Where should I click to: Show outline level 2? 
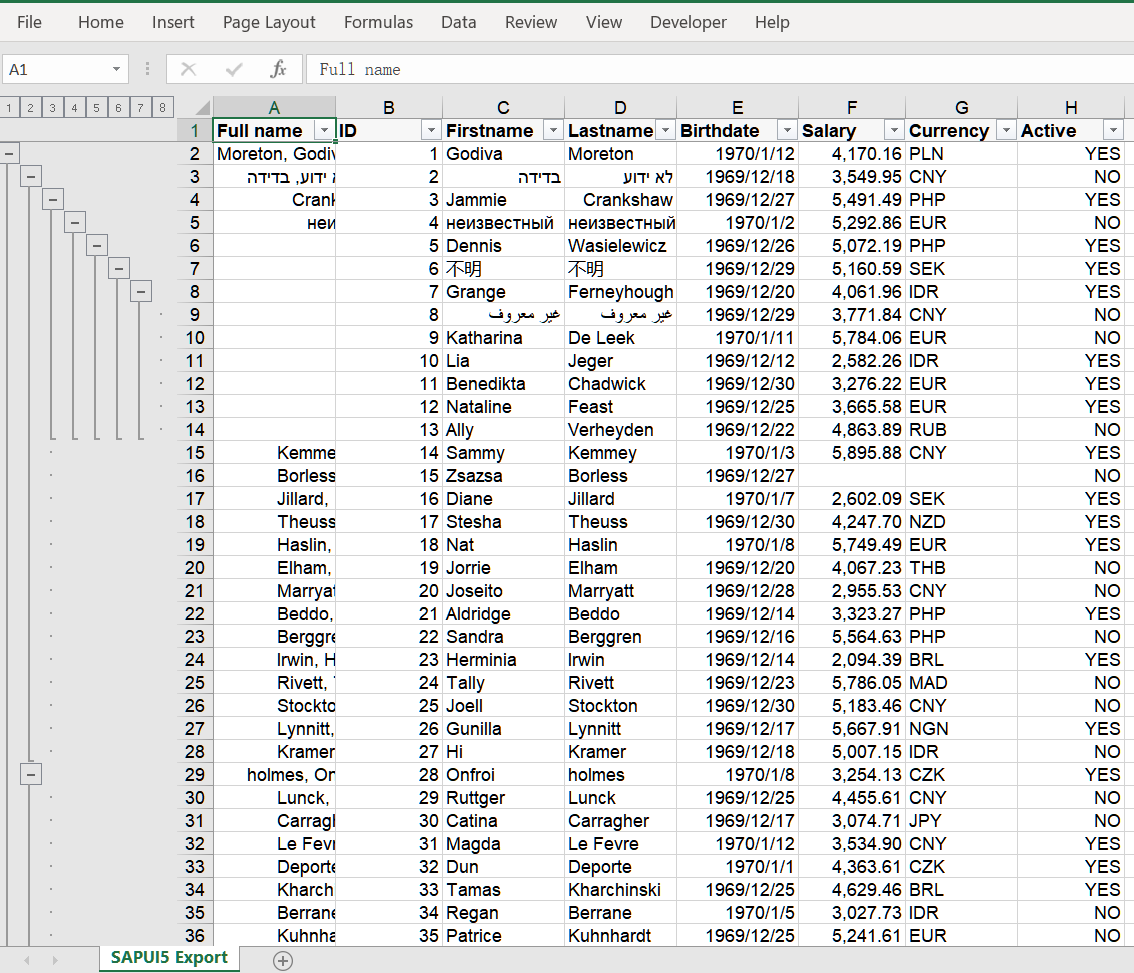[30, 108]
